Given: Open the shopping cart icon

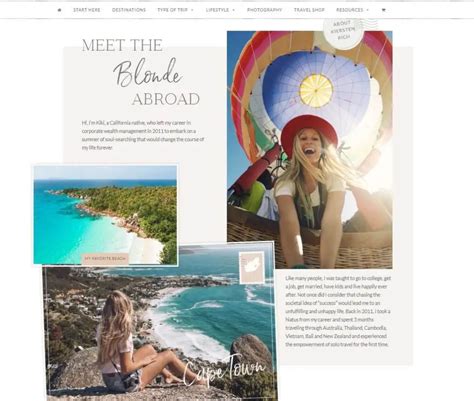Looking at the screenshot, I should pyautogui.click(x=383, y=10).
